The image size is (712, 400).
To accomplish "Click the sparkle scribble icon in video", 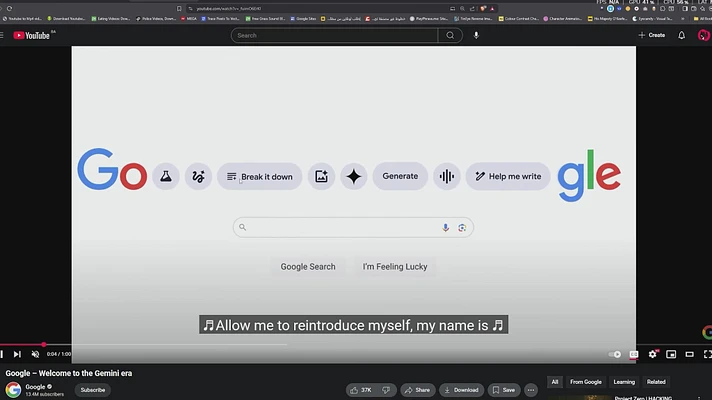I will coord(198,176).
